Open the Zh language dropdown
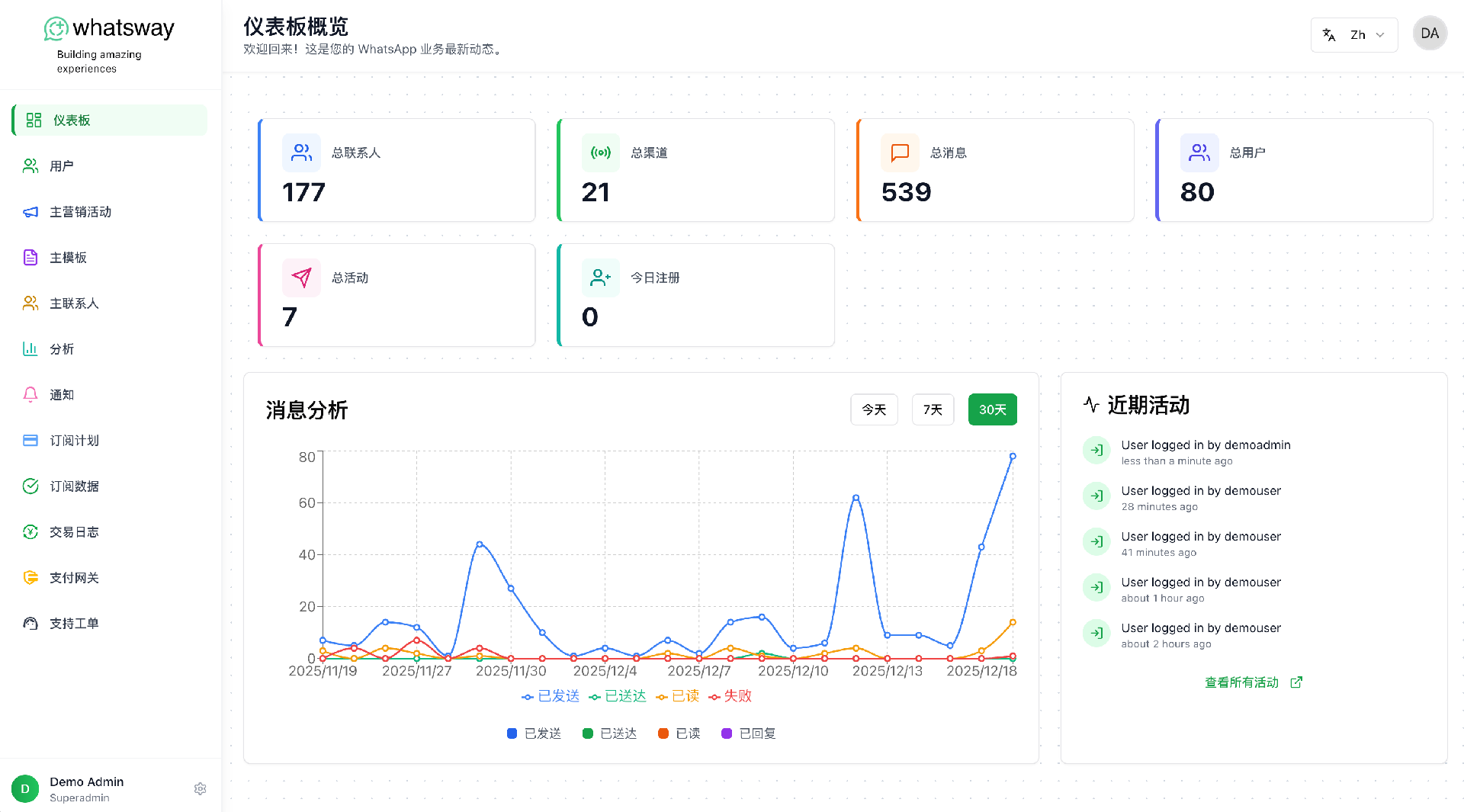Screen dimensions: 1464x812 click(1354, 35)
